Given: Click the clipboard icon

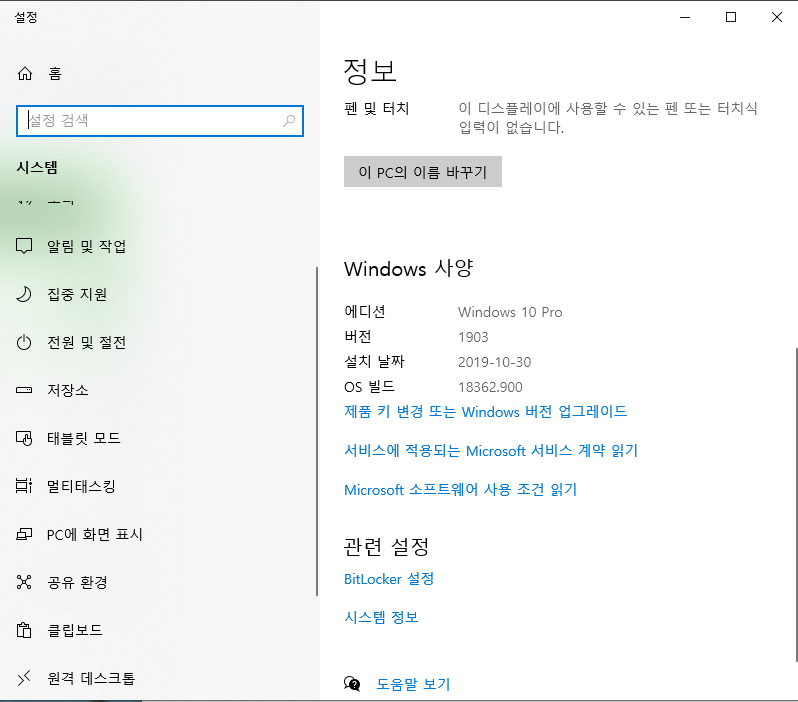Looking at the screenshot, I should [24, 630].
